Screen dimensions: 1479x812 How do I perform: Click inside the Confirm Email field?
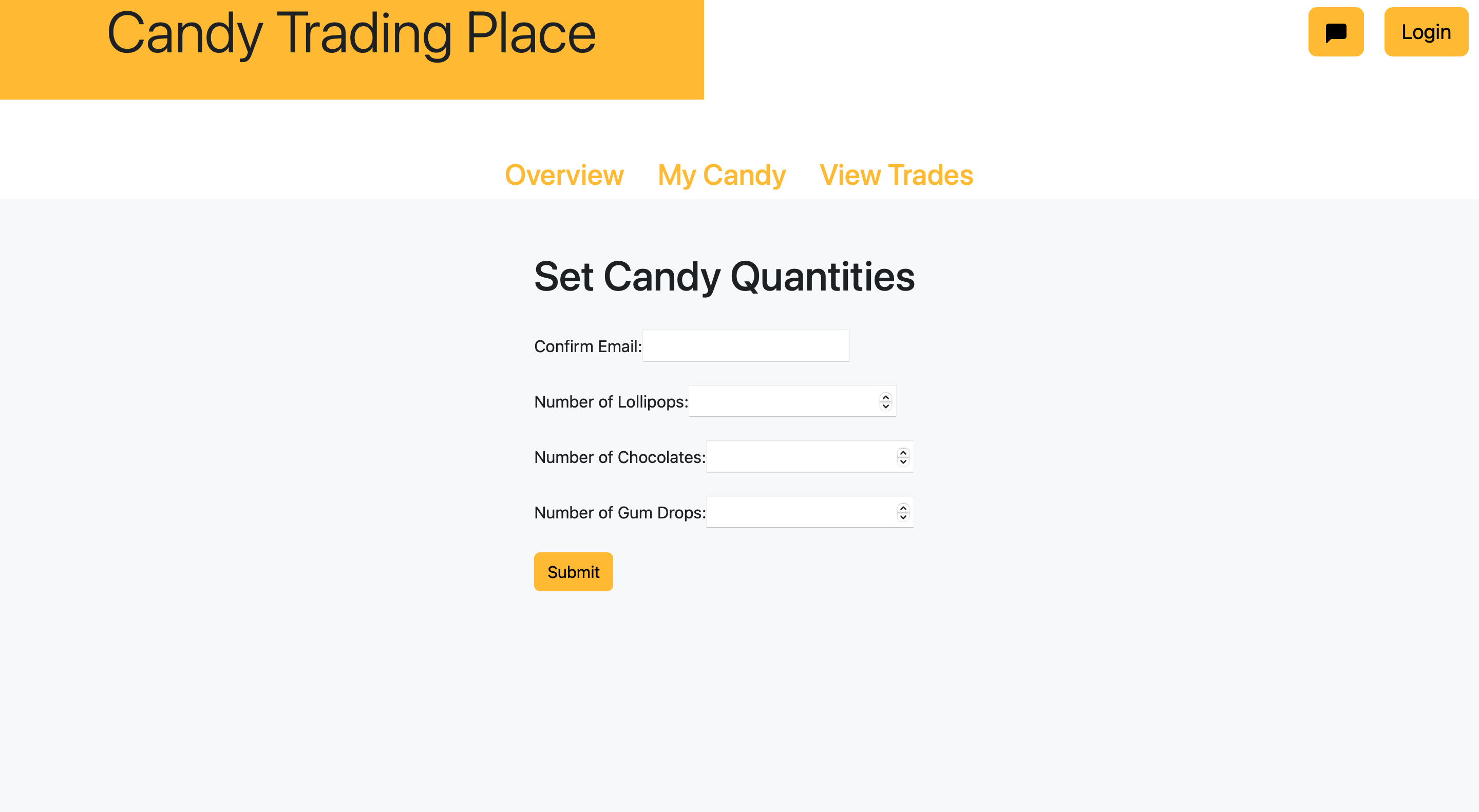(745, 345)
